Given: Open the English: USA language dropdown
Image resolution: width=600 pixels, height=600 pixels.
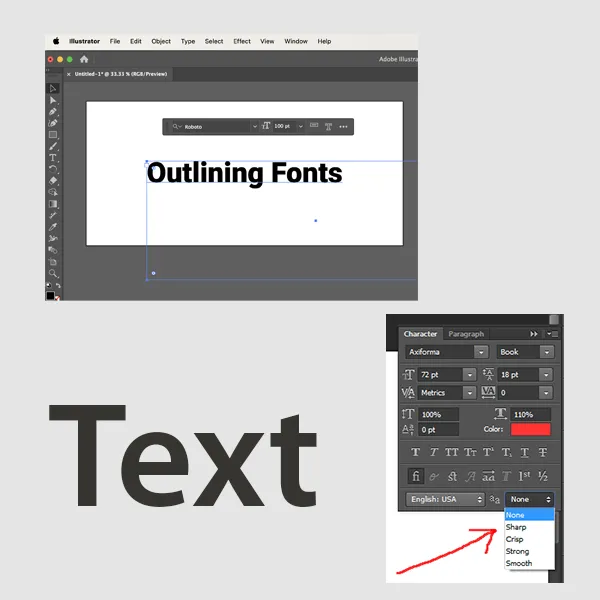Looking at the screenshot, I should [478, 499].
